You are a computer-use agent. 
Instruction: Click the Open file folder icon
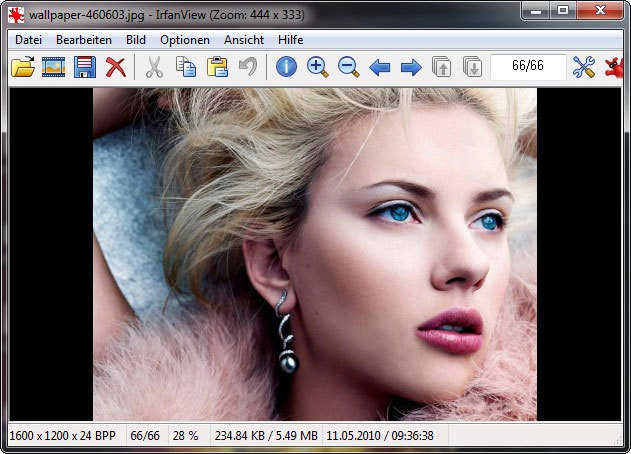click(22, 68)
